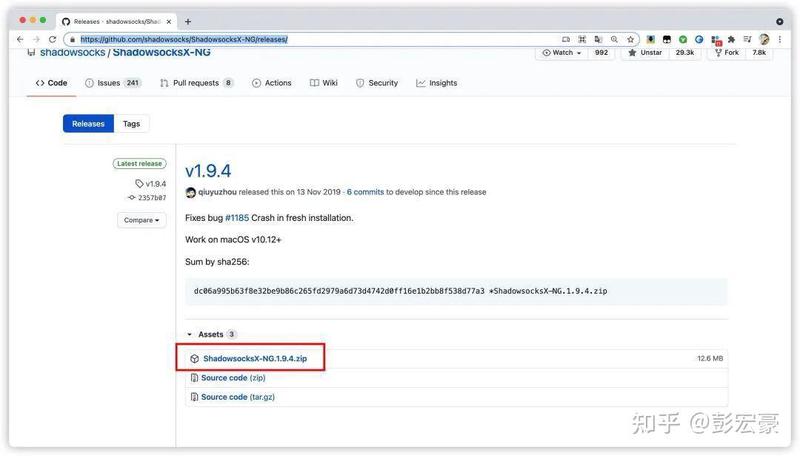Download ShadowsocksX-NG.1.9.4.zip
Image resolution: width=800 pixels, height=456 pixels.
coord(255,359)
